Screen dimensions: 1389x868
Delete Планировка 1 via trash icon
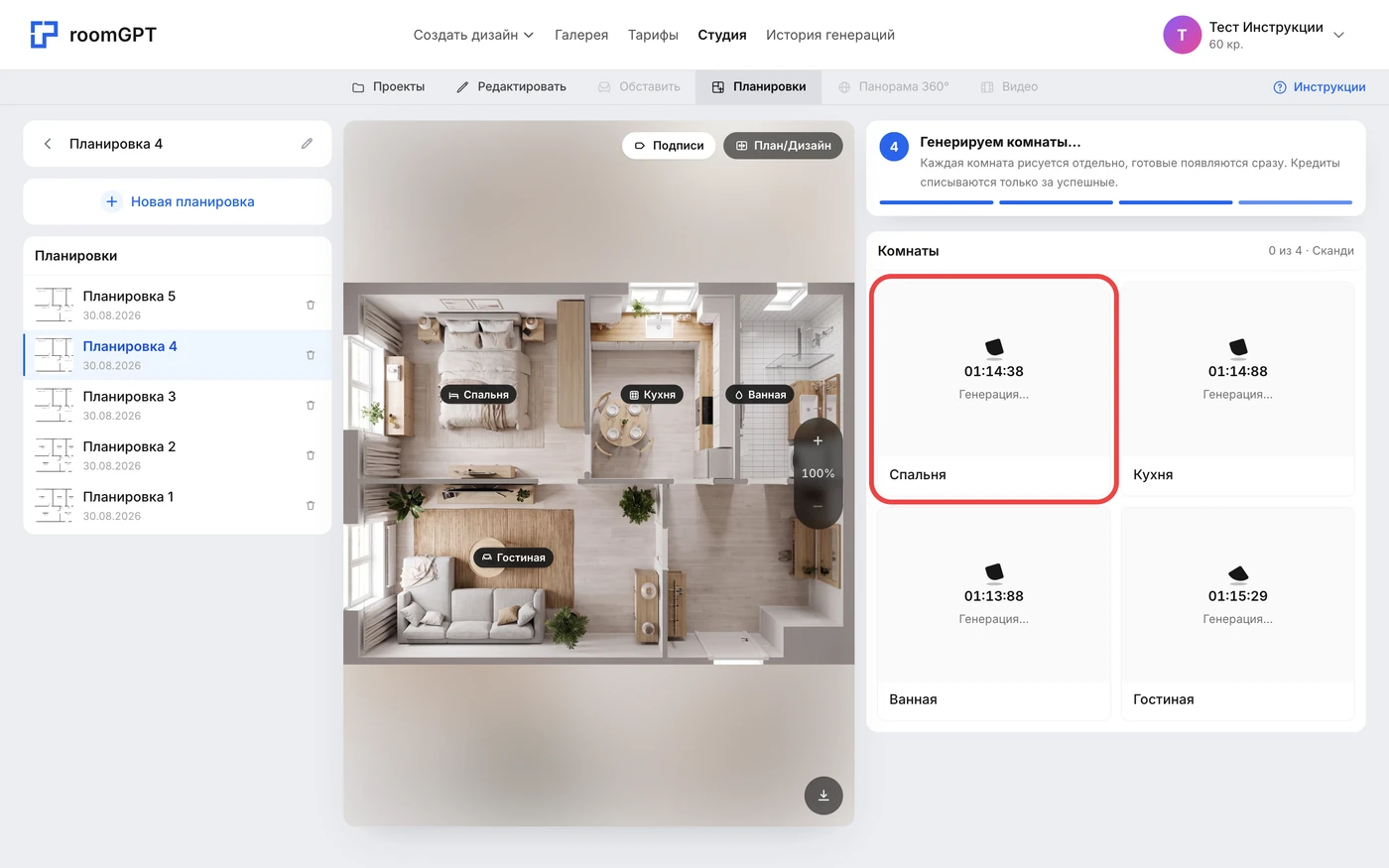pos(311,505)
